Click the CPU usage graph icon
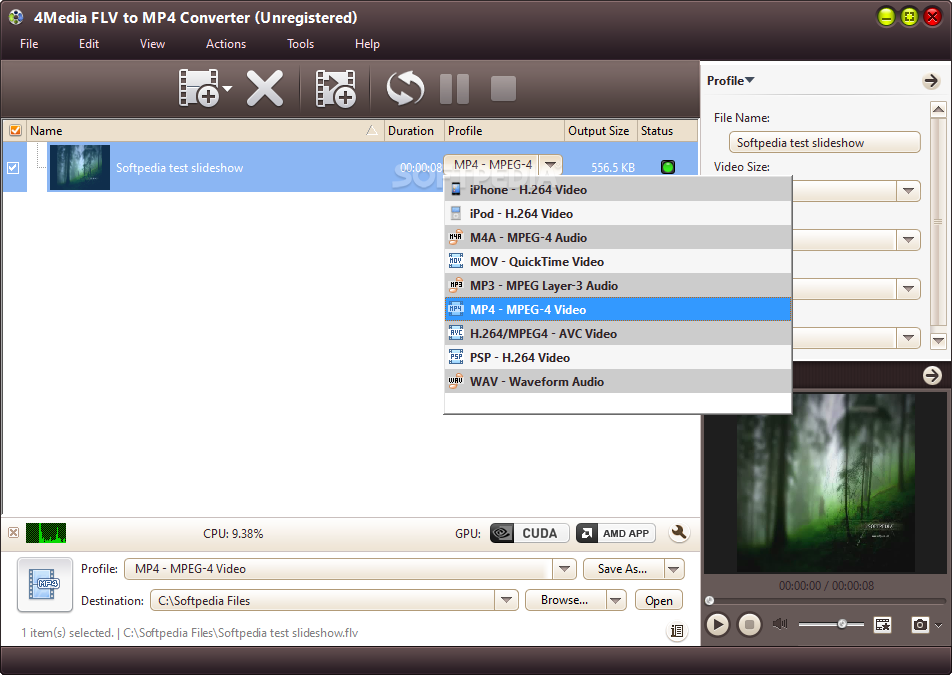The image size is (952, 675). tap(46, 533)
